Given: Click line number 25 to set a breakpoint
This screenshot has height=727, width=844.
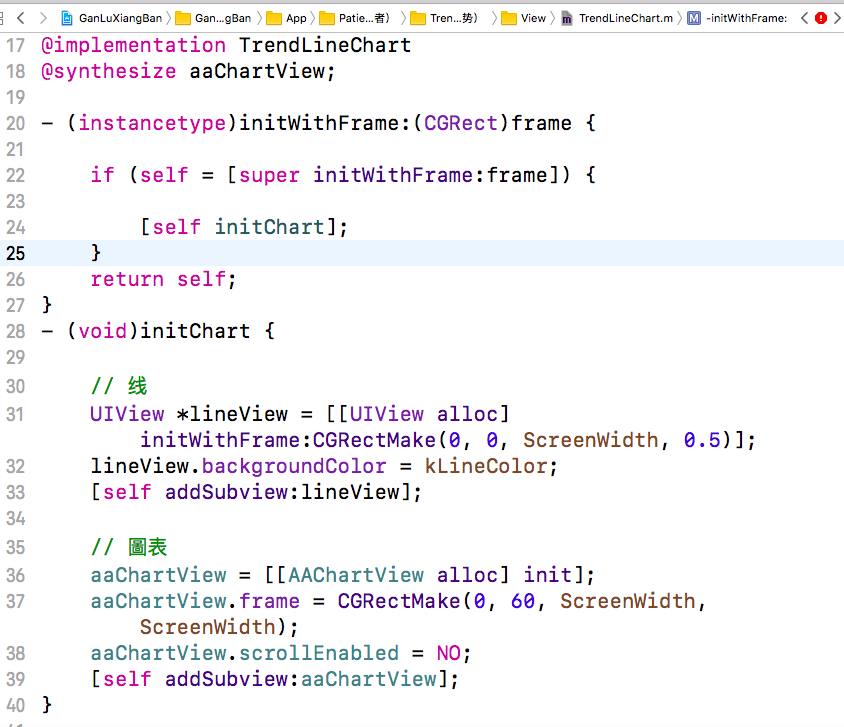Looking at the screenshot, I should [14, 253].
